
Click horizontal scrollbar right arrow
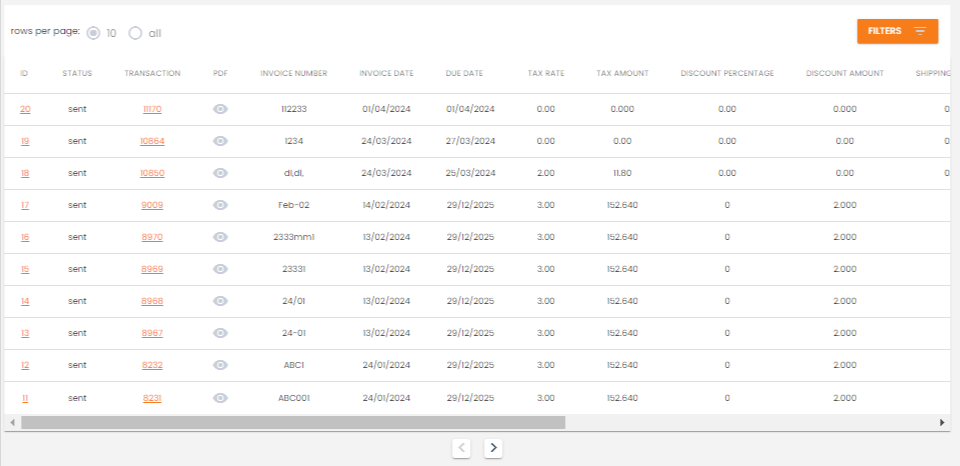tap(942, 423)
